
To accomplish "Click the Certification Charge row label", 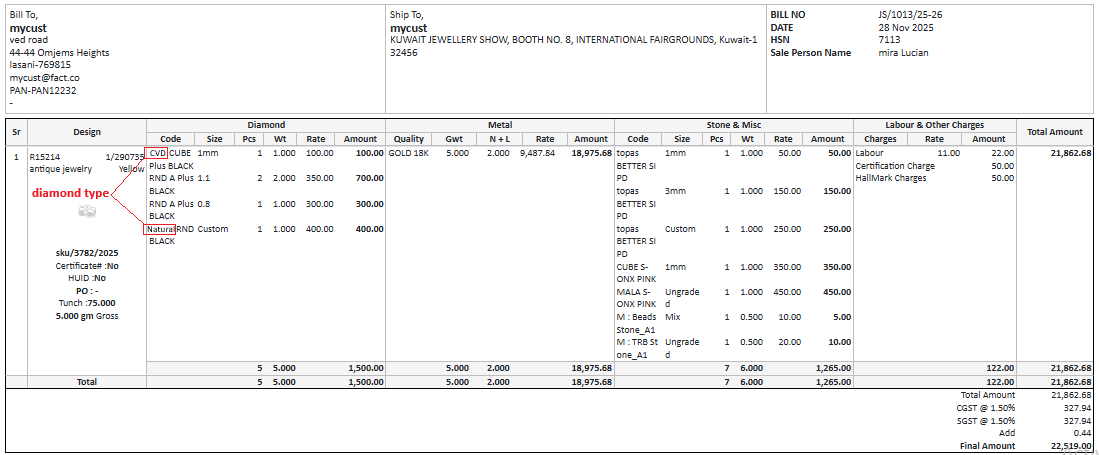I will [x=895, y=166].
